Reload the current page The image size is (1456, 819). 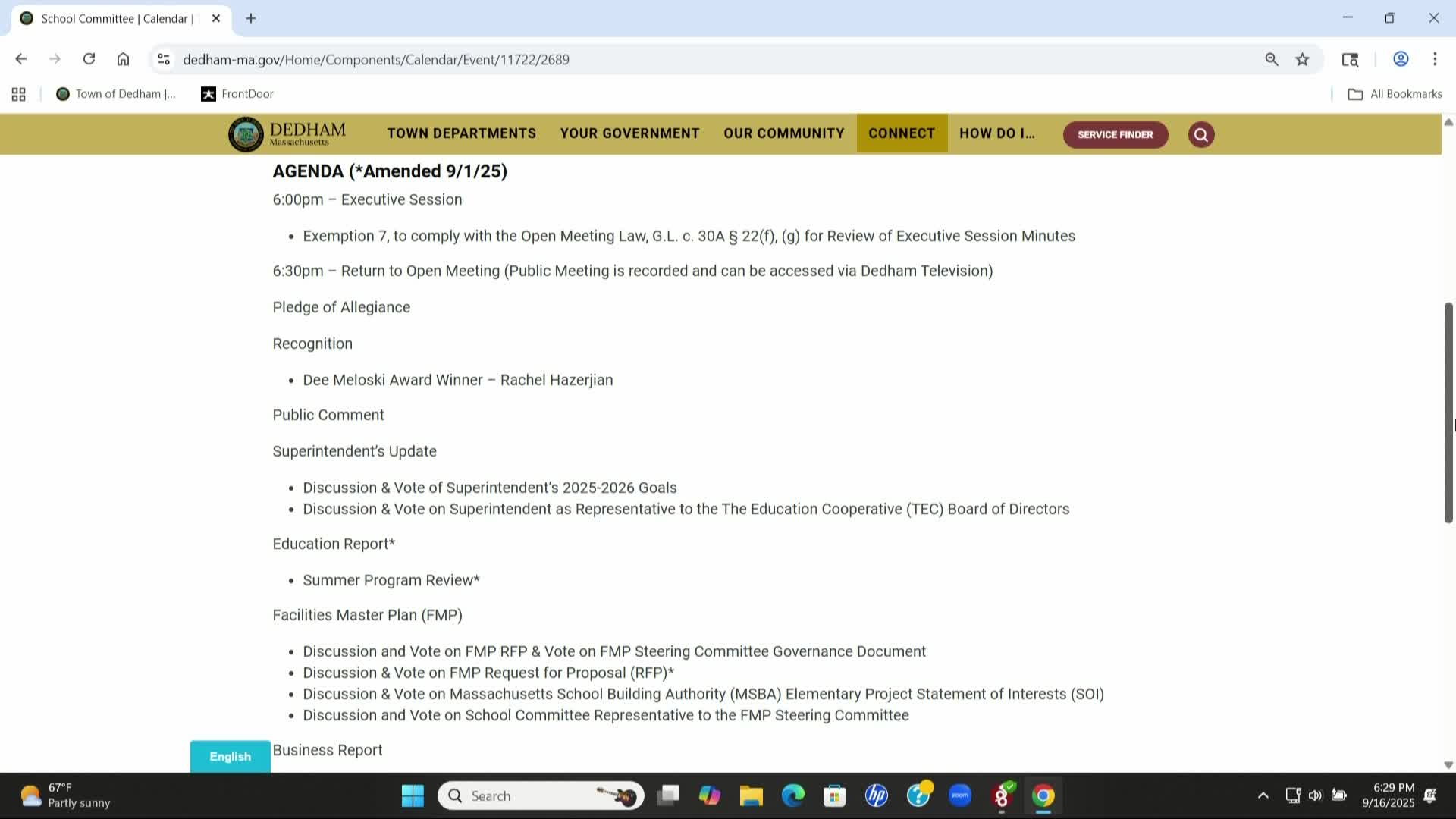[x=89, y=58]
